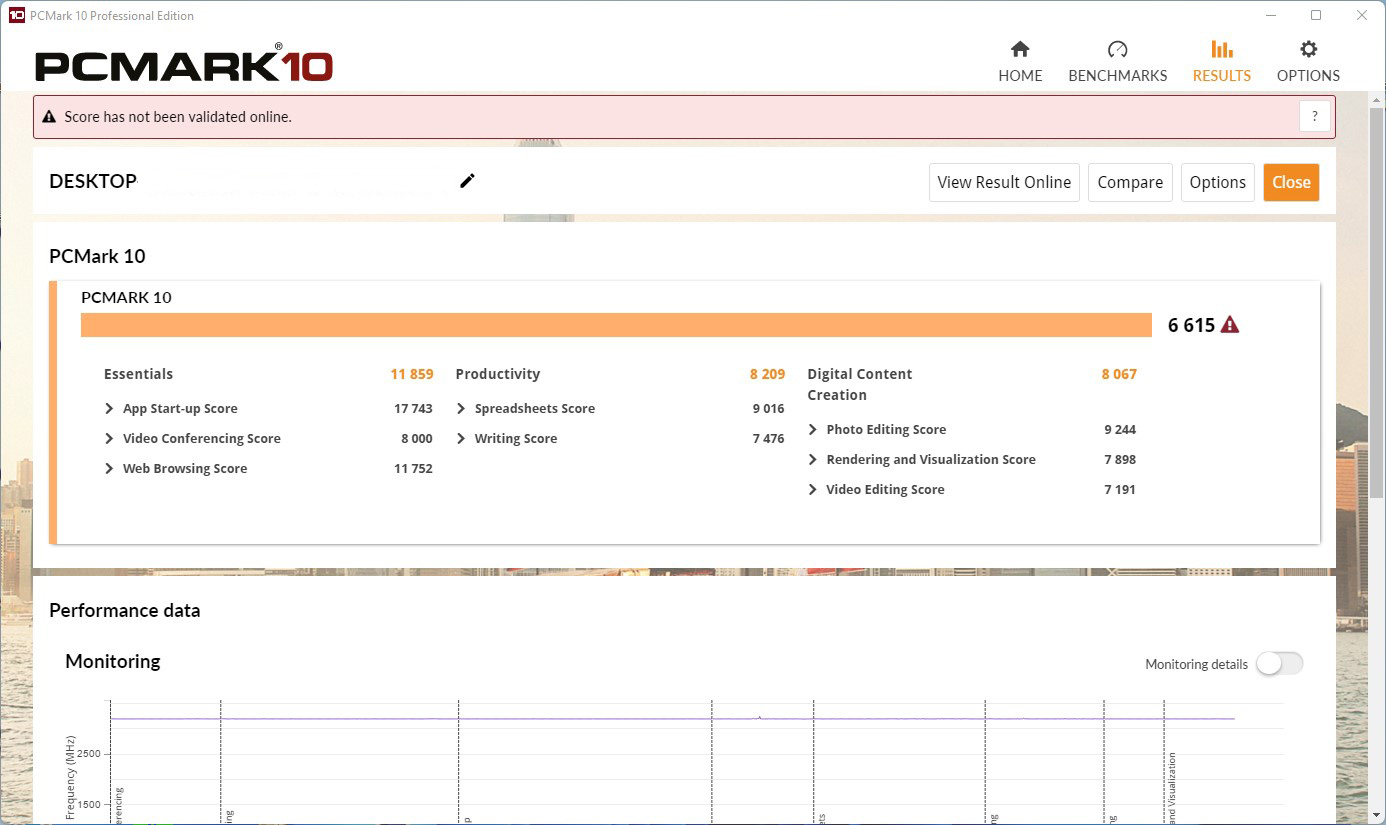Viewport: 1386px width, 825px height.
Task: Click the Photo Editing value 9 244
Action: 1120,429
